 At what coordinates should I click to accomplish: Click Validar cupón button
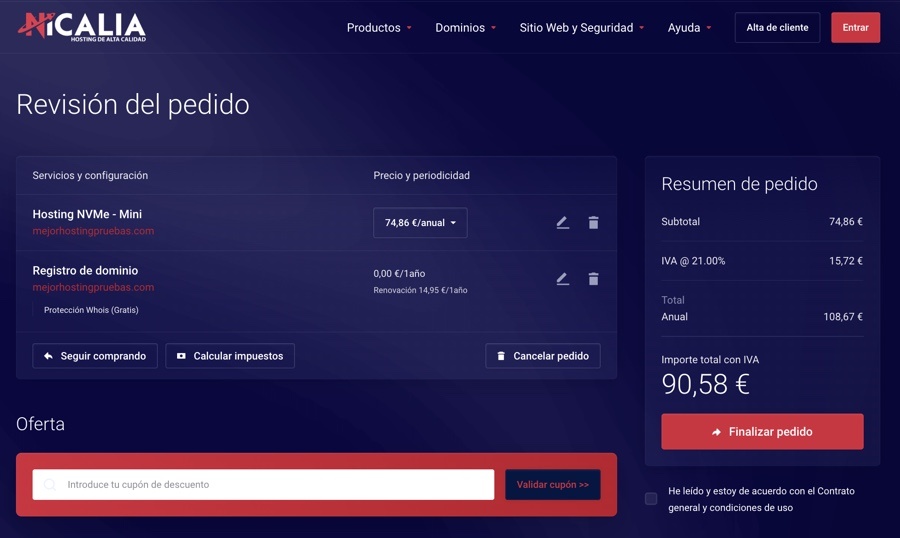pos(553,485)
